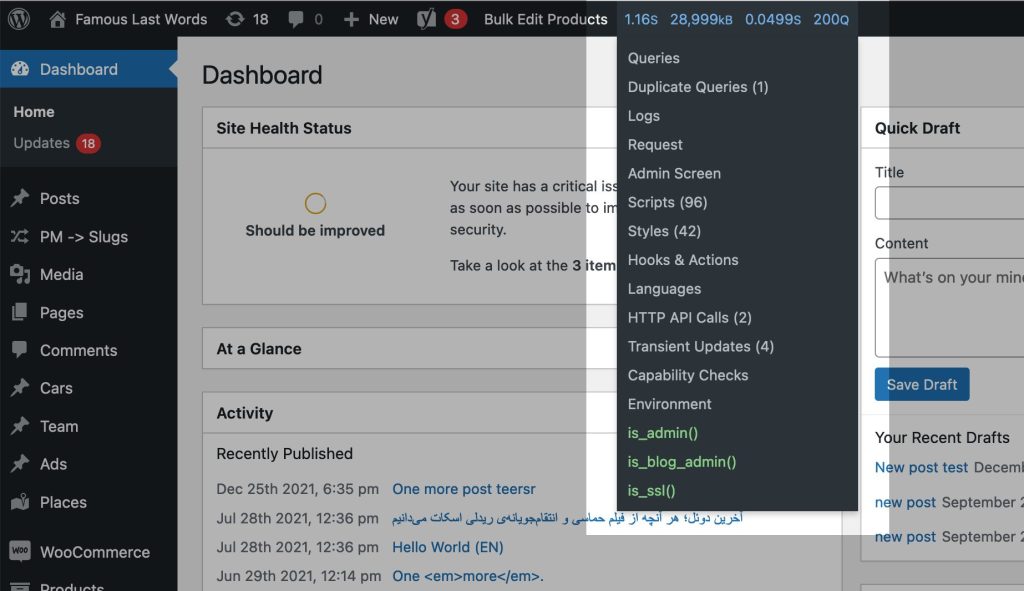The height and width of the screenshot is (591, 1024).
Task: Click the Ads pushpin icon
Action: (20, 464)
